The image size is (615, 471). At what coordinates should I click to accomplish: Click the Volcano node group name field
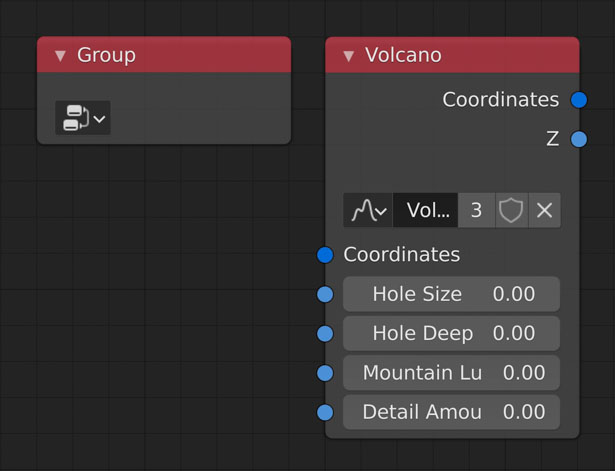(x=427, y=210)
